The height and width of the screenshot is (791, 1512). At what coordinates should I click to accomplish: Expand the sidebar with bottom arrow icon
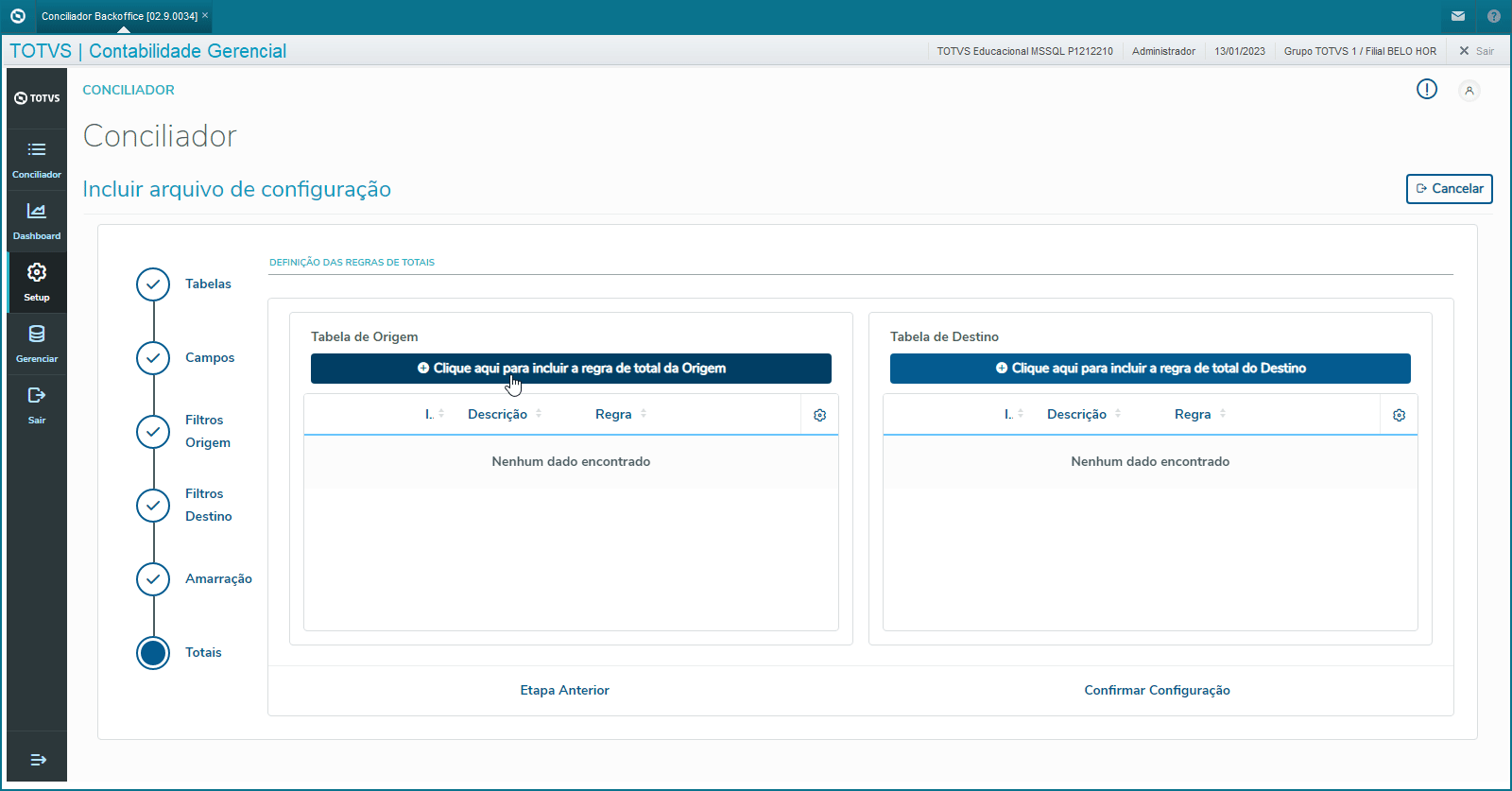(x=38, y=760)
